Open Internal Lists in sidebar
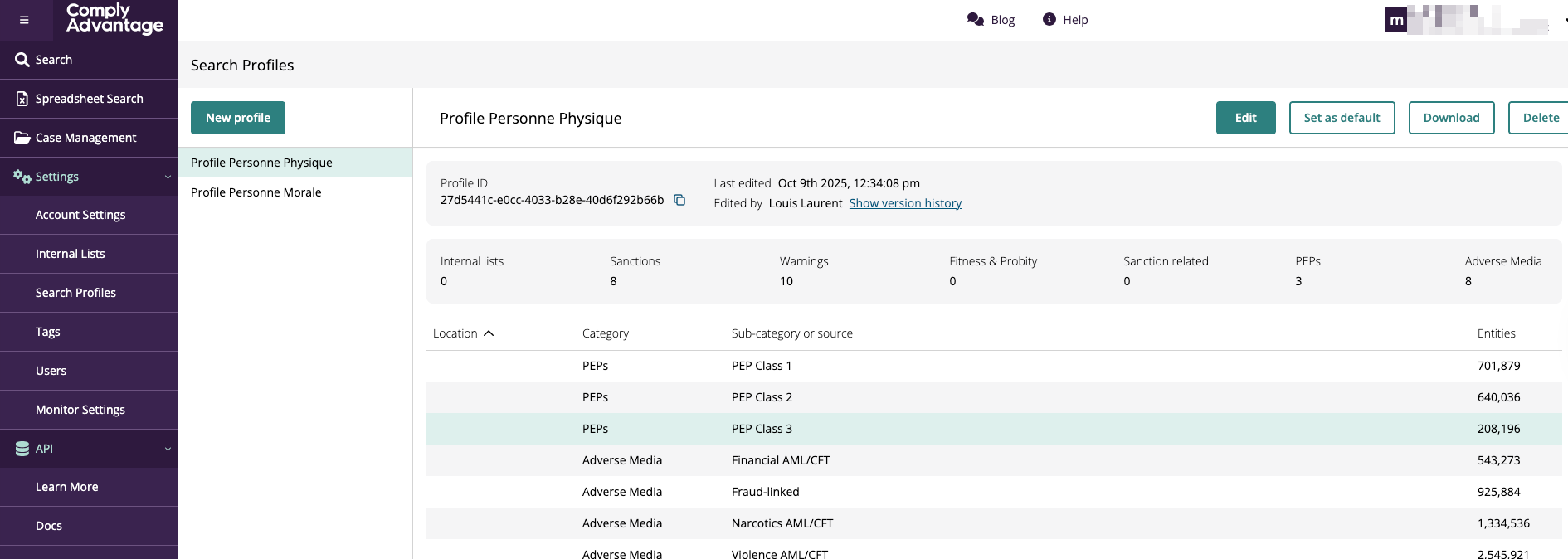 coord(71,254)
